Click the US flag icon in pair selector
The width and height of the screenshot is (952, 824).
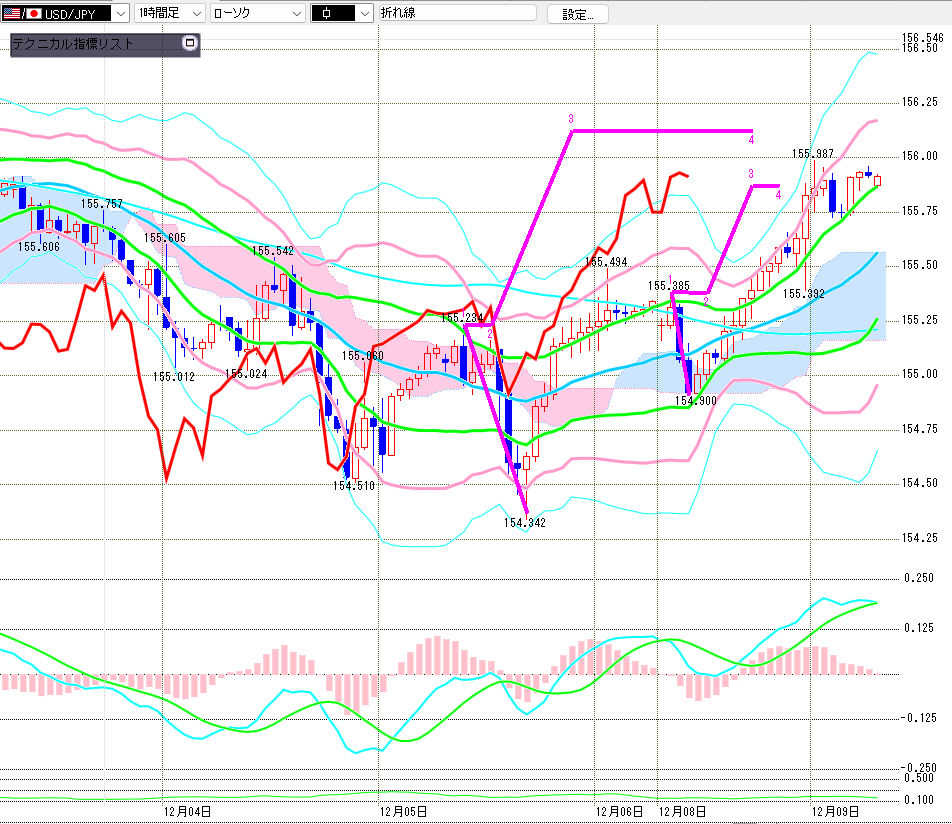11,14
